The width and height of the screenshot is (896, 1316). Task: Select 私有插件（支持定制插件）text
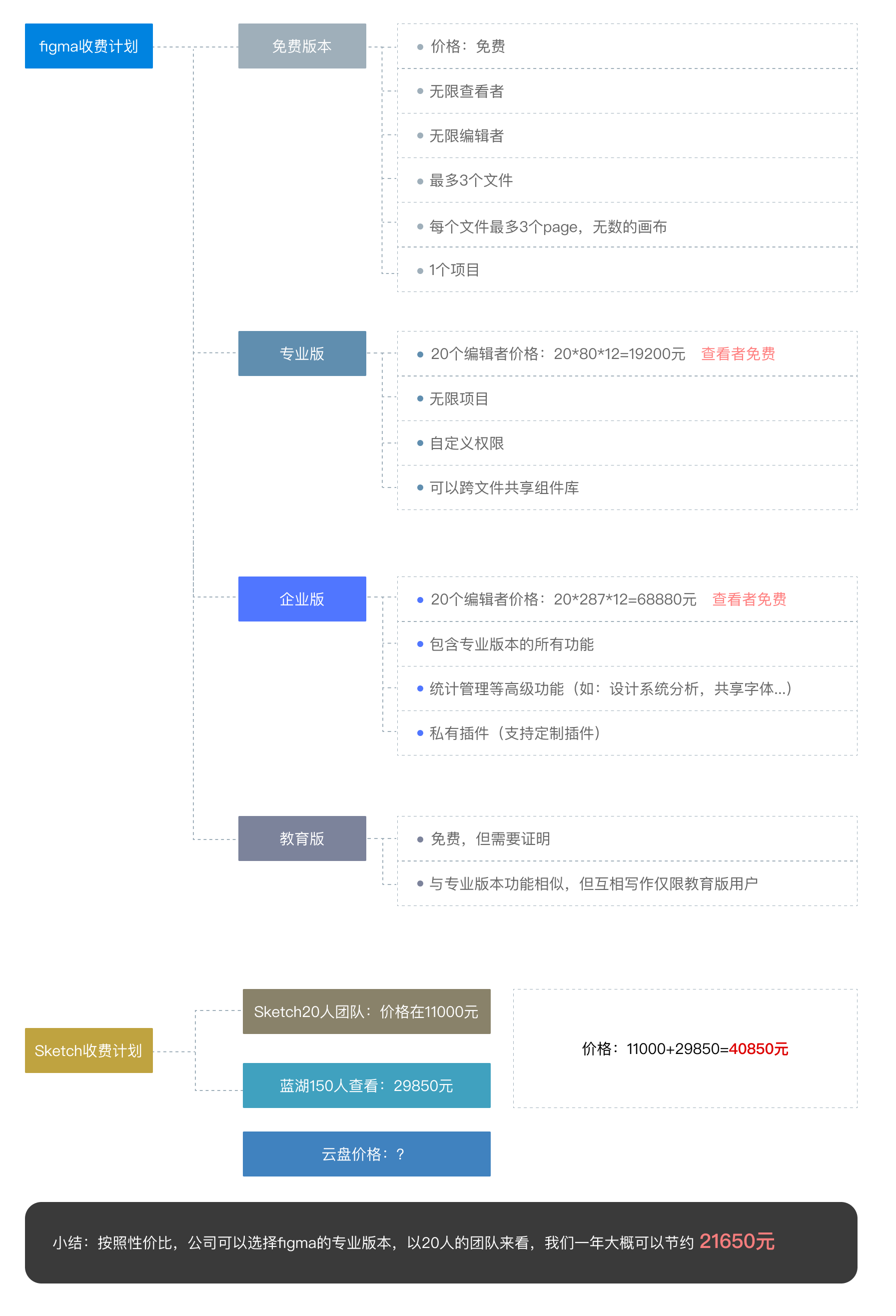pos(515,733)
